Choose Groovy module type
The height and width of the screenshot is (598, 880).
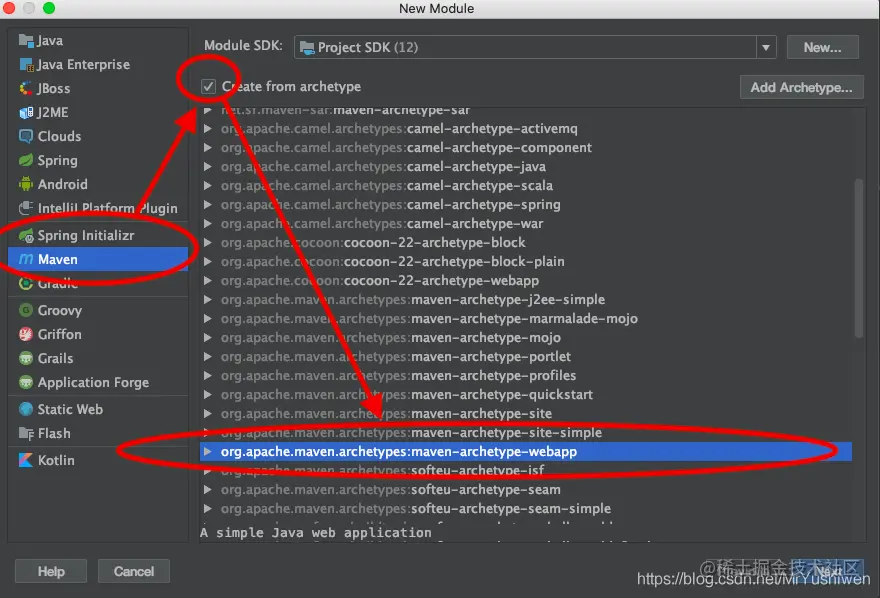pos(98,310)
